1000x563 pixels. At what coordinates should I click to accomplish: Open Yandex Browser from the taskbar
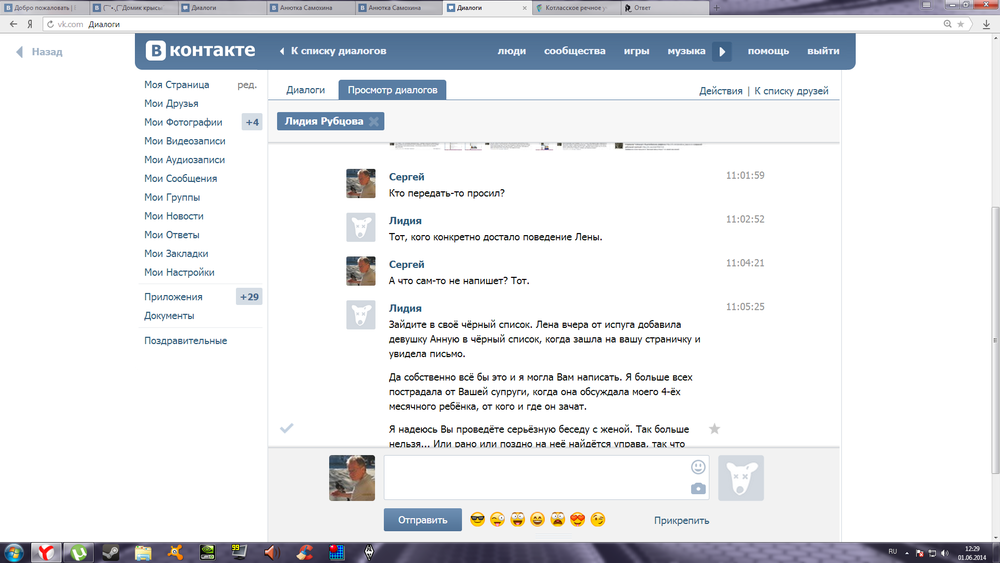(x=46, y=553)
